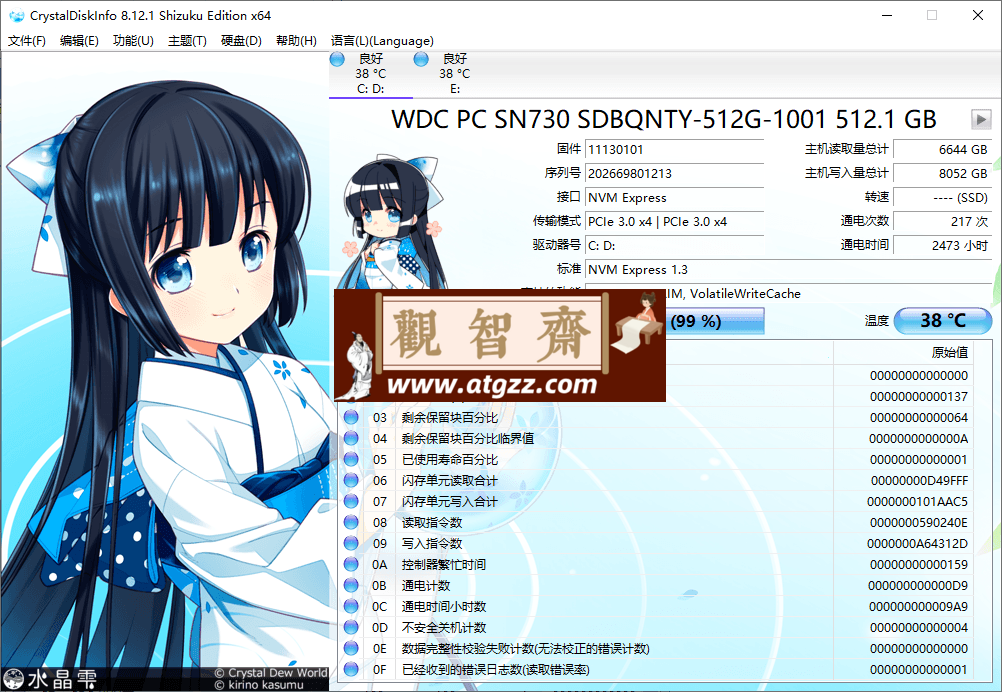Click the host writes value 8052 GB
Viewport: 1002px width, 692px height.
click(942, 174)
